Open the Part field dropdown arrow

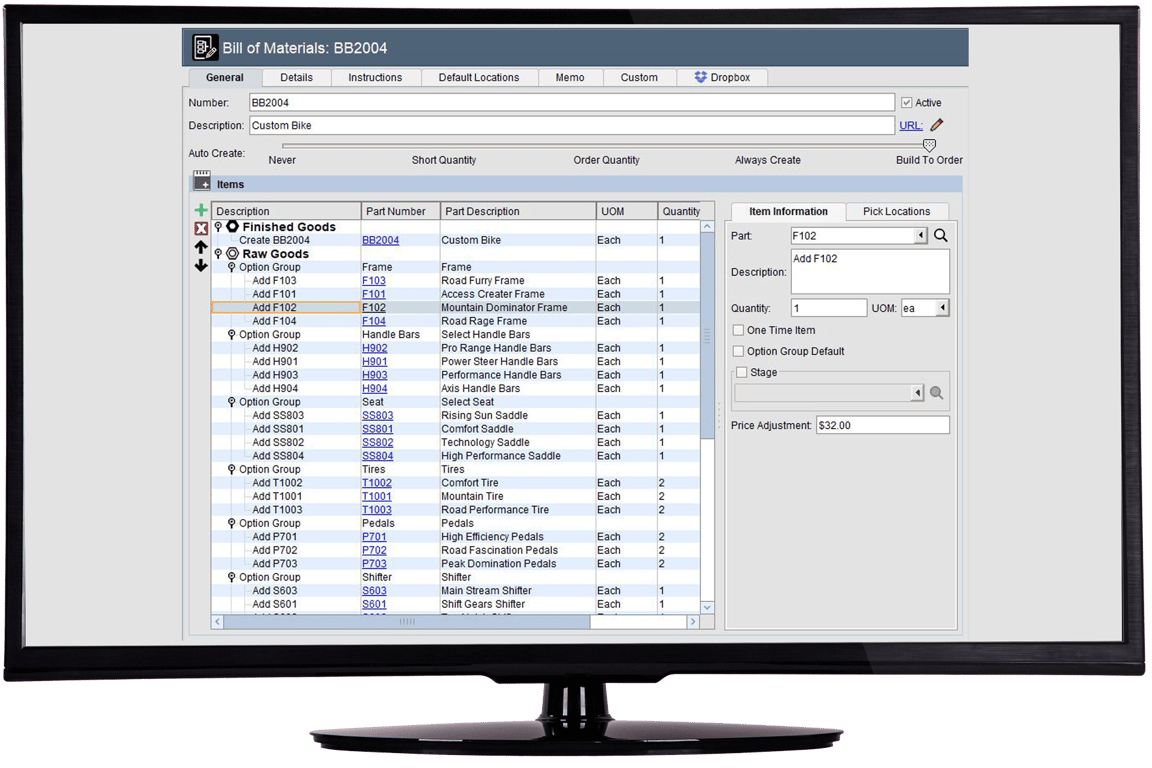[919, 235]
